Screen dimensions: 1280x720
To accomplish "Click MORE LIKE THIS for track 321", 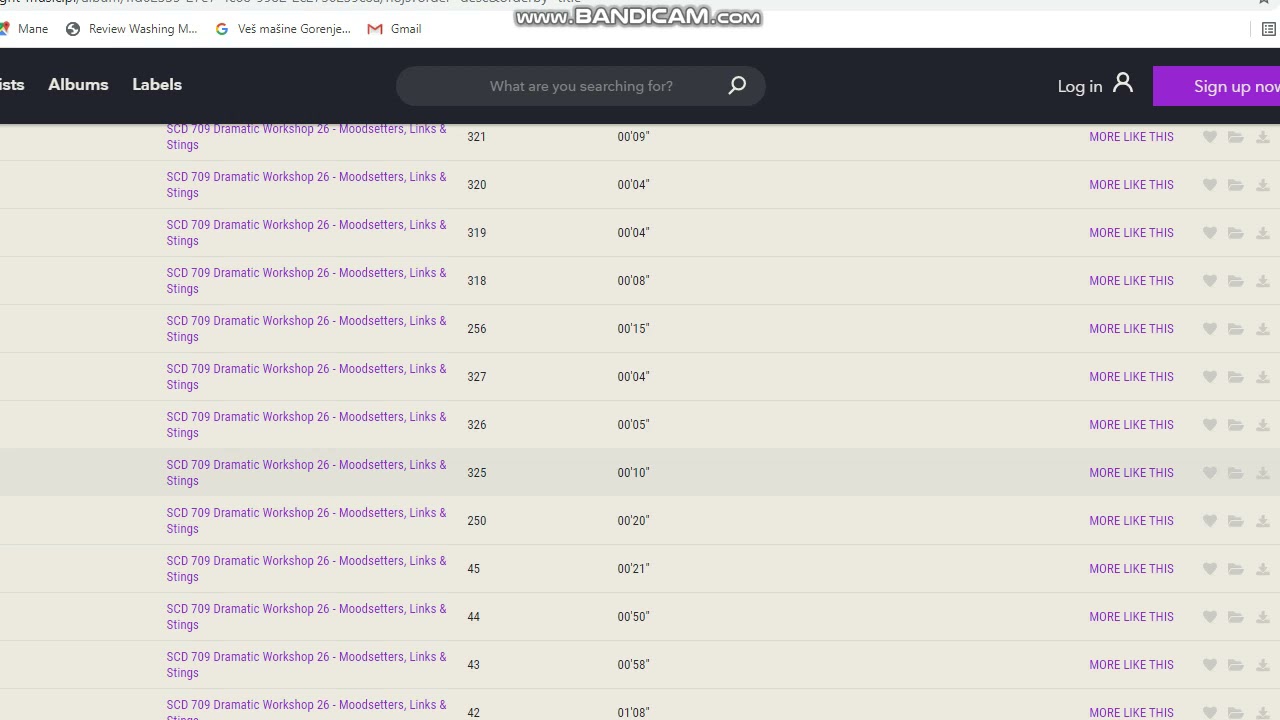I will pyautogui.click(x=1131, y=137).
